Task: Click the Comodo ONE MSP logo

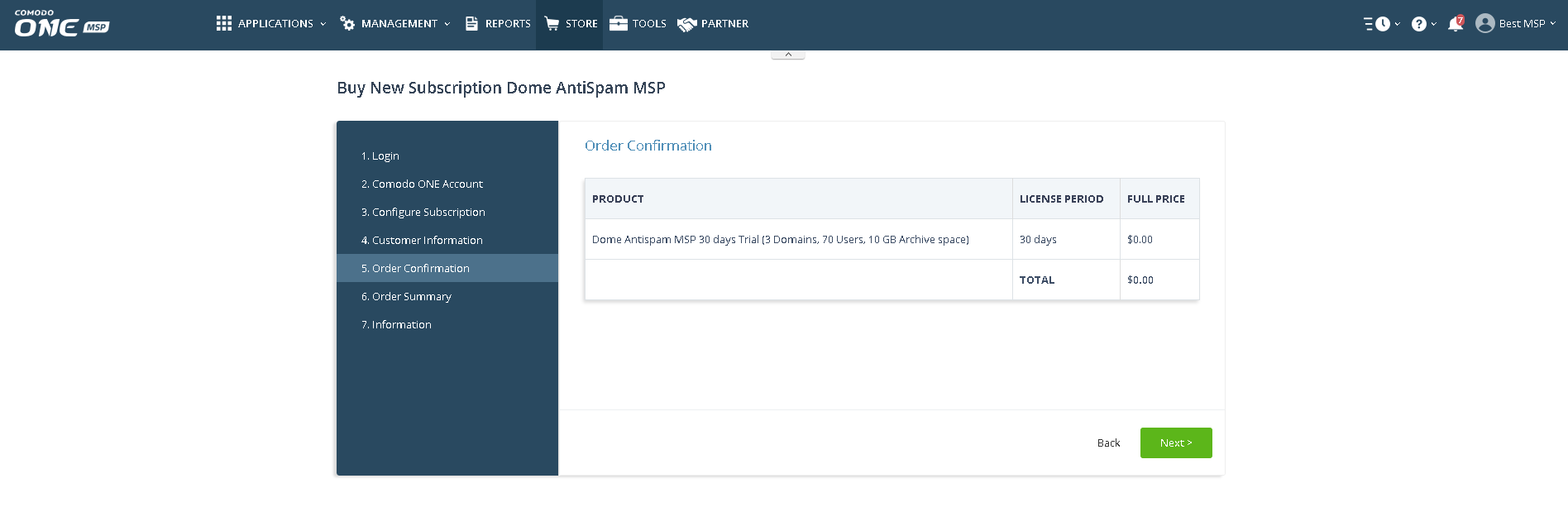Action: click(x=61, y=24)
